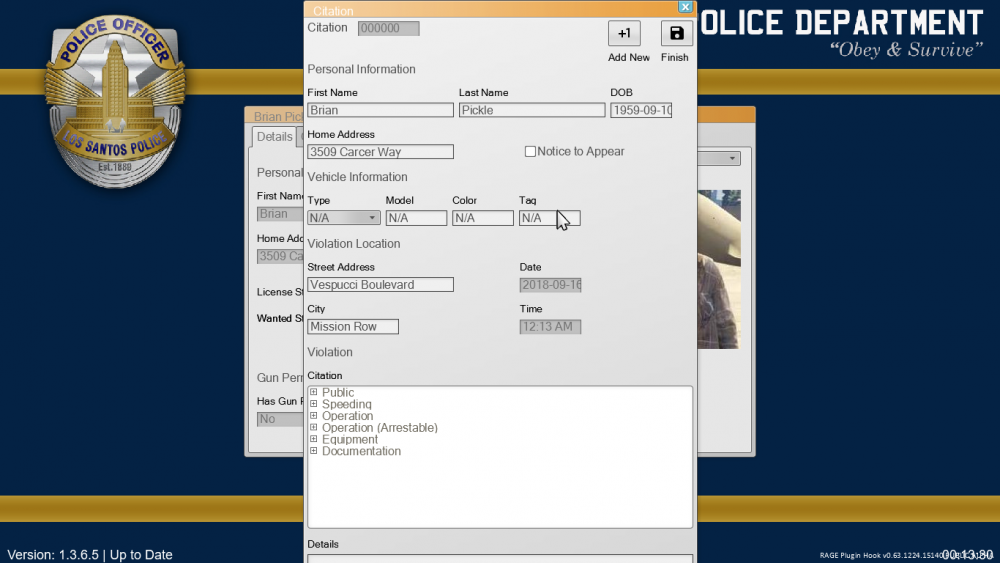The image size is (1000, 563).
Task: Click the Last Name field containing Pickle
Action: pyautogui.click(x=532, y=110)
